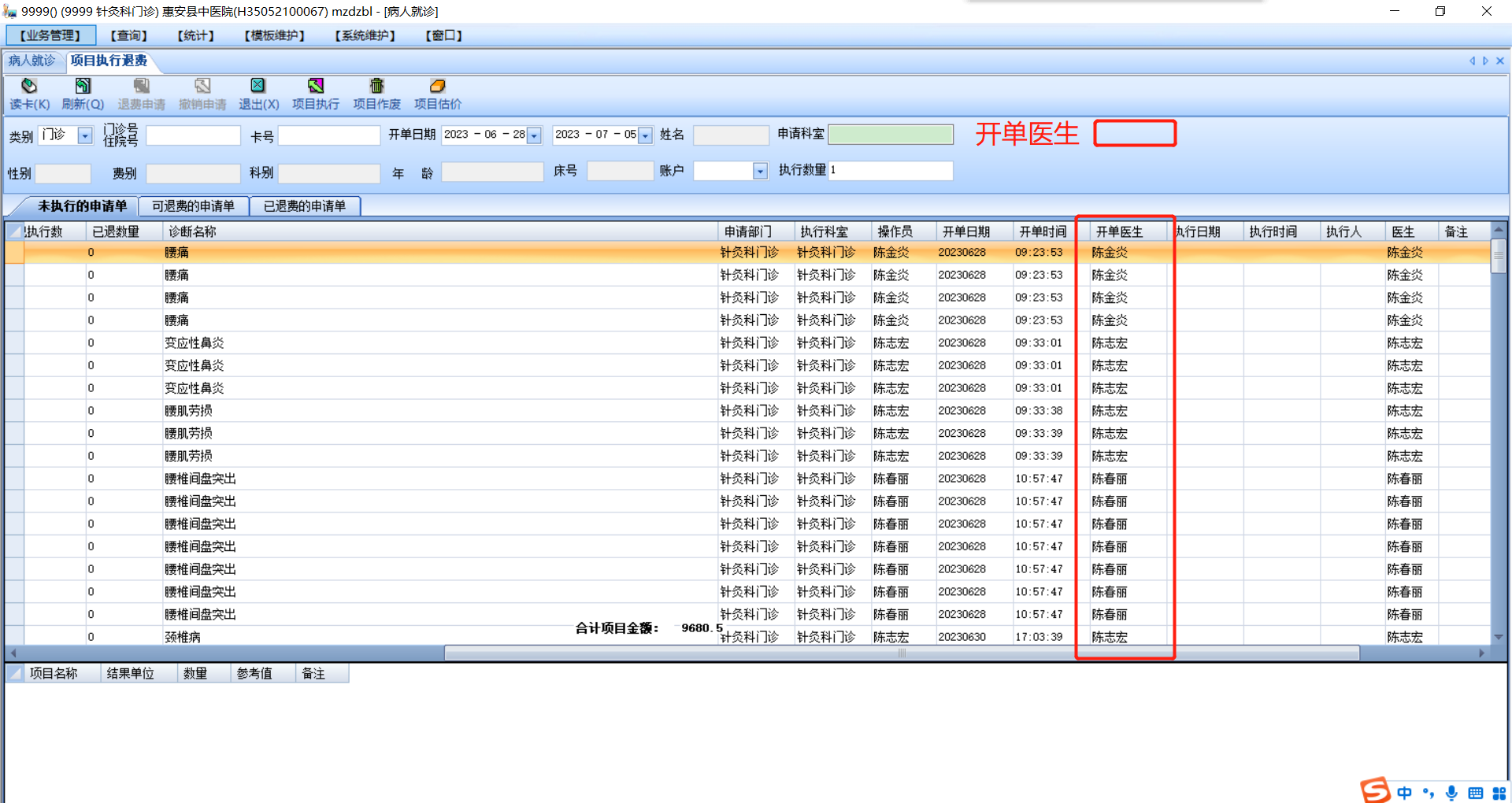
Task: Click the select-all corner cell of main grid
Action: click(15, 231)
